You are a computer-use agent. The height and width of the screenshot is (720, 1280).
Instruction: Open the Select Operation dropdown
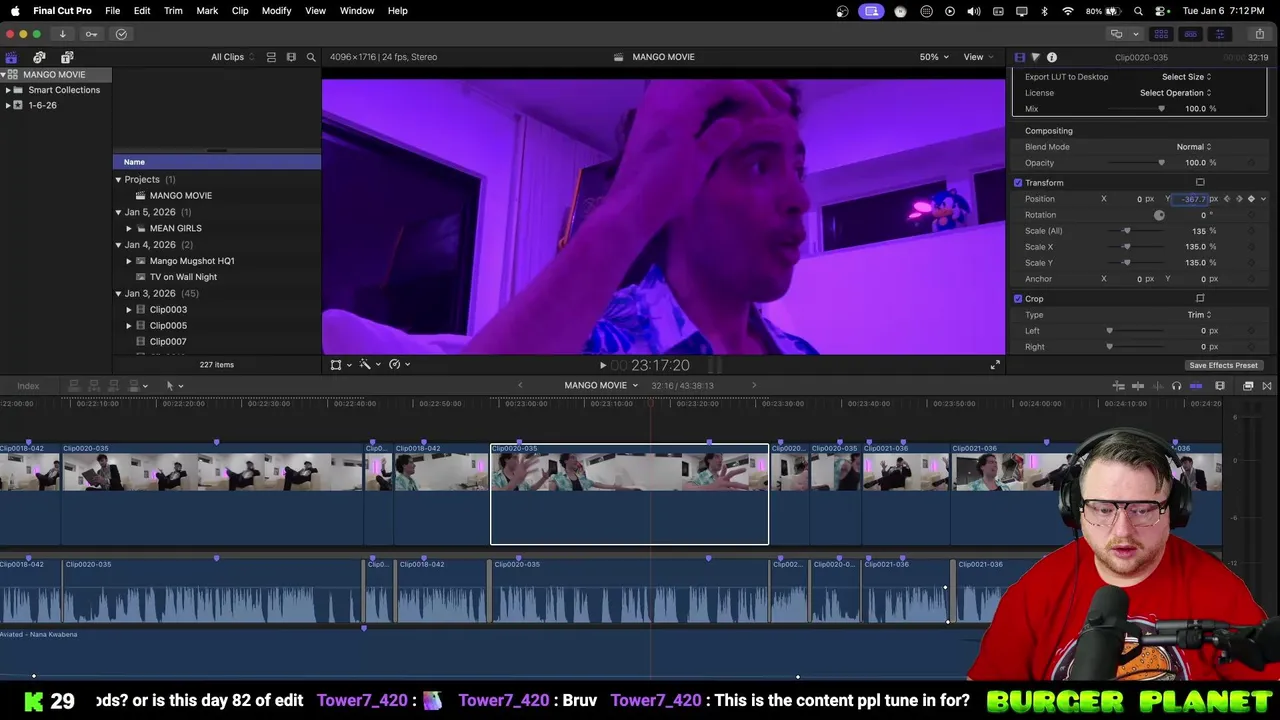click(1175, 93)
